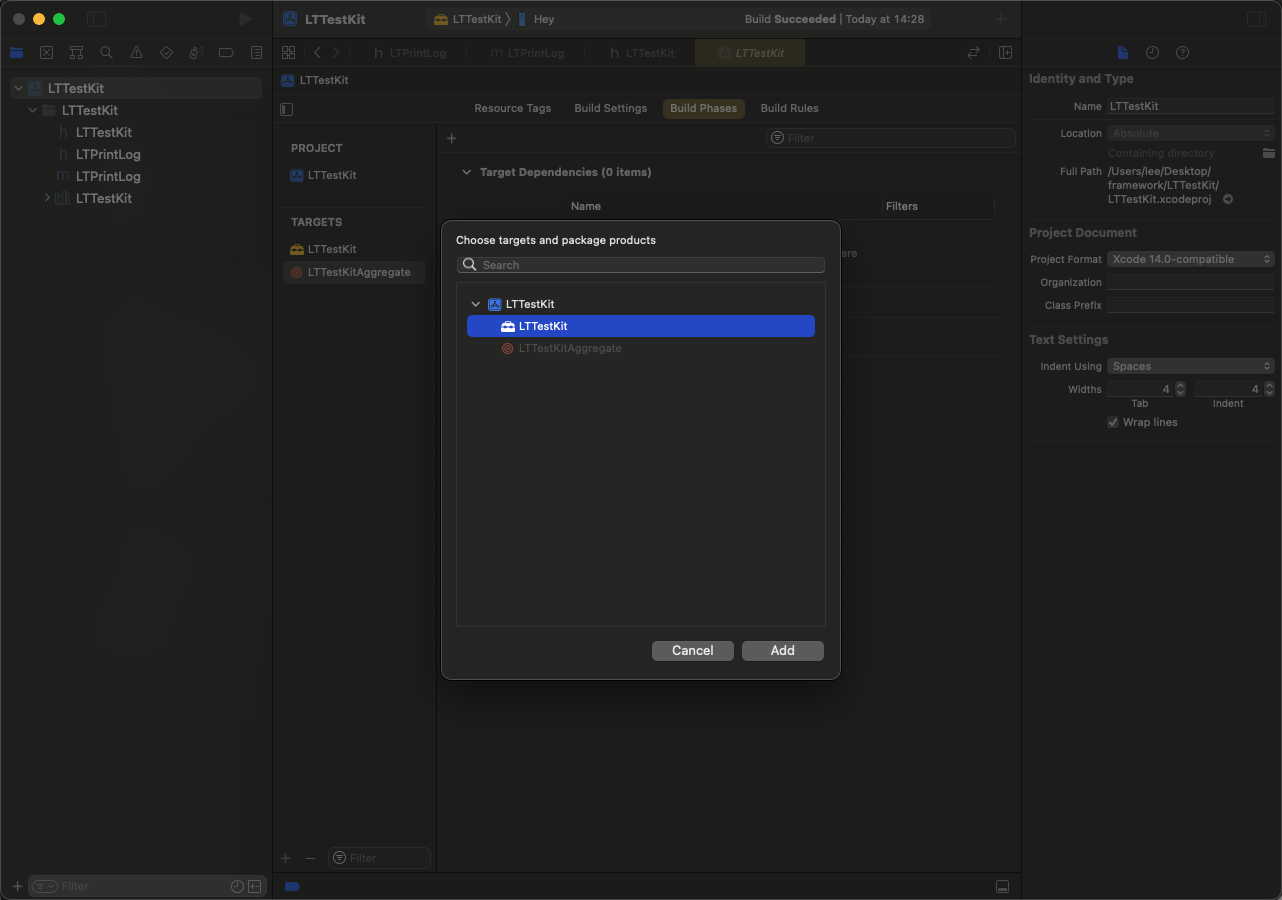Screen dimensions: 1282x900
Task: Click the editor review swap arrows icon
Action: 973,53
